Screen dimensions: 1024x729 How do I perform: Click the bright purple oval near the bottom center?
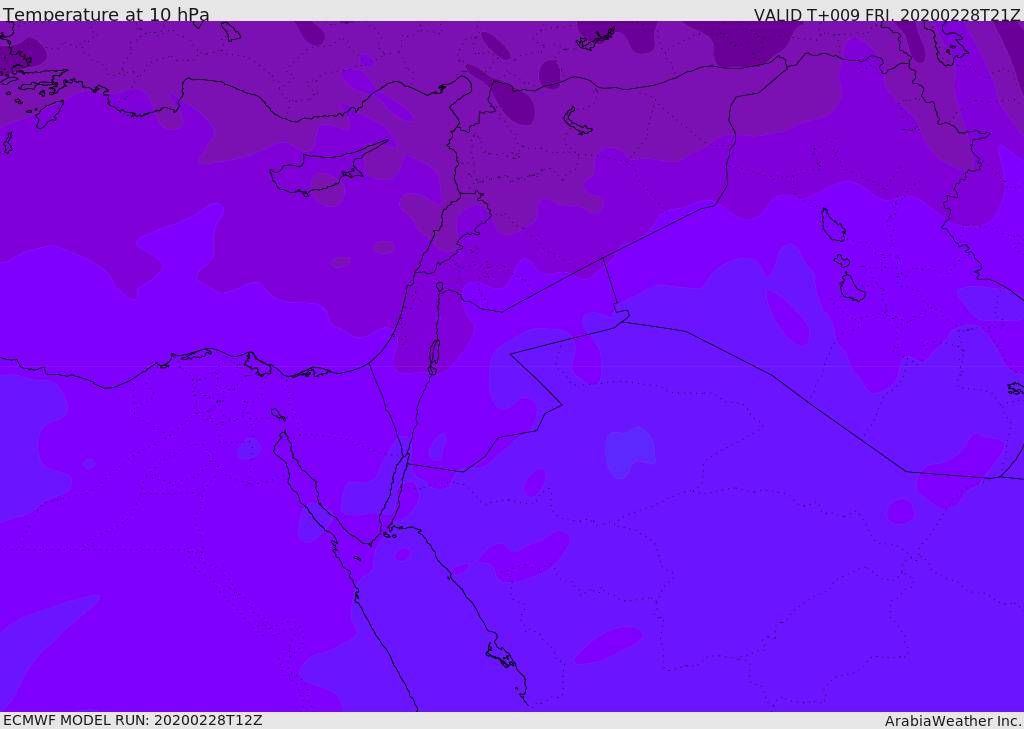tap(608, 644)
